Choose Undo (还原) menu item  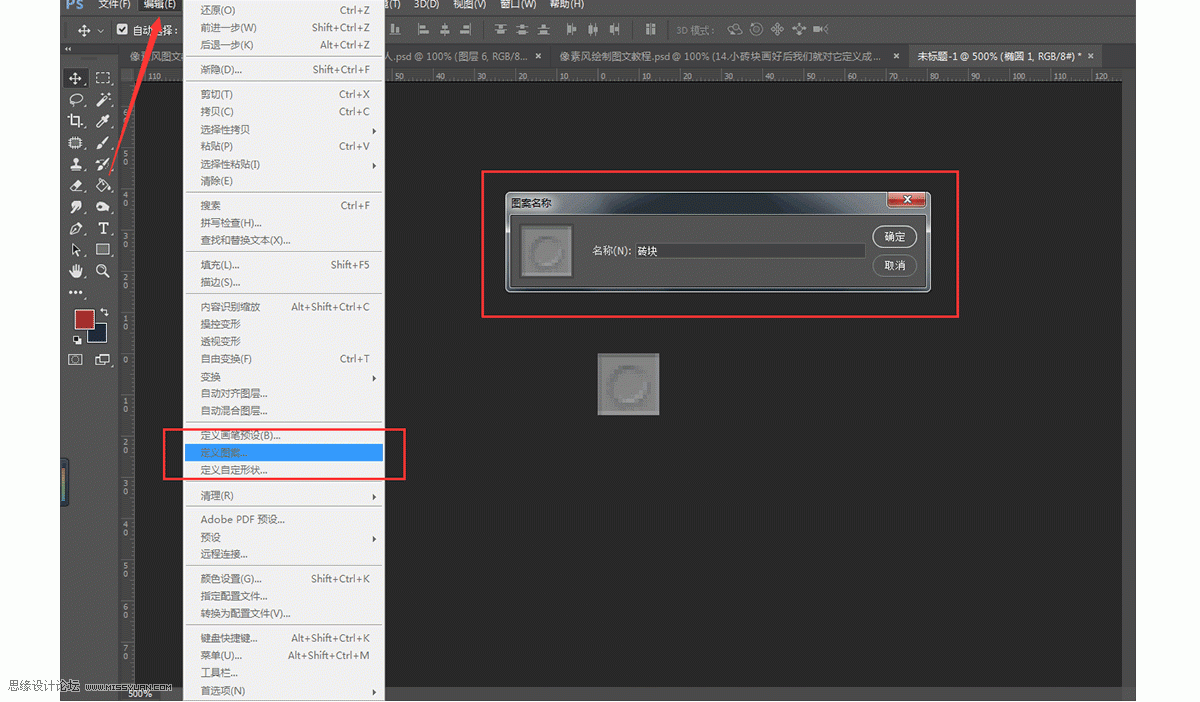[284, 10]
